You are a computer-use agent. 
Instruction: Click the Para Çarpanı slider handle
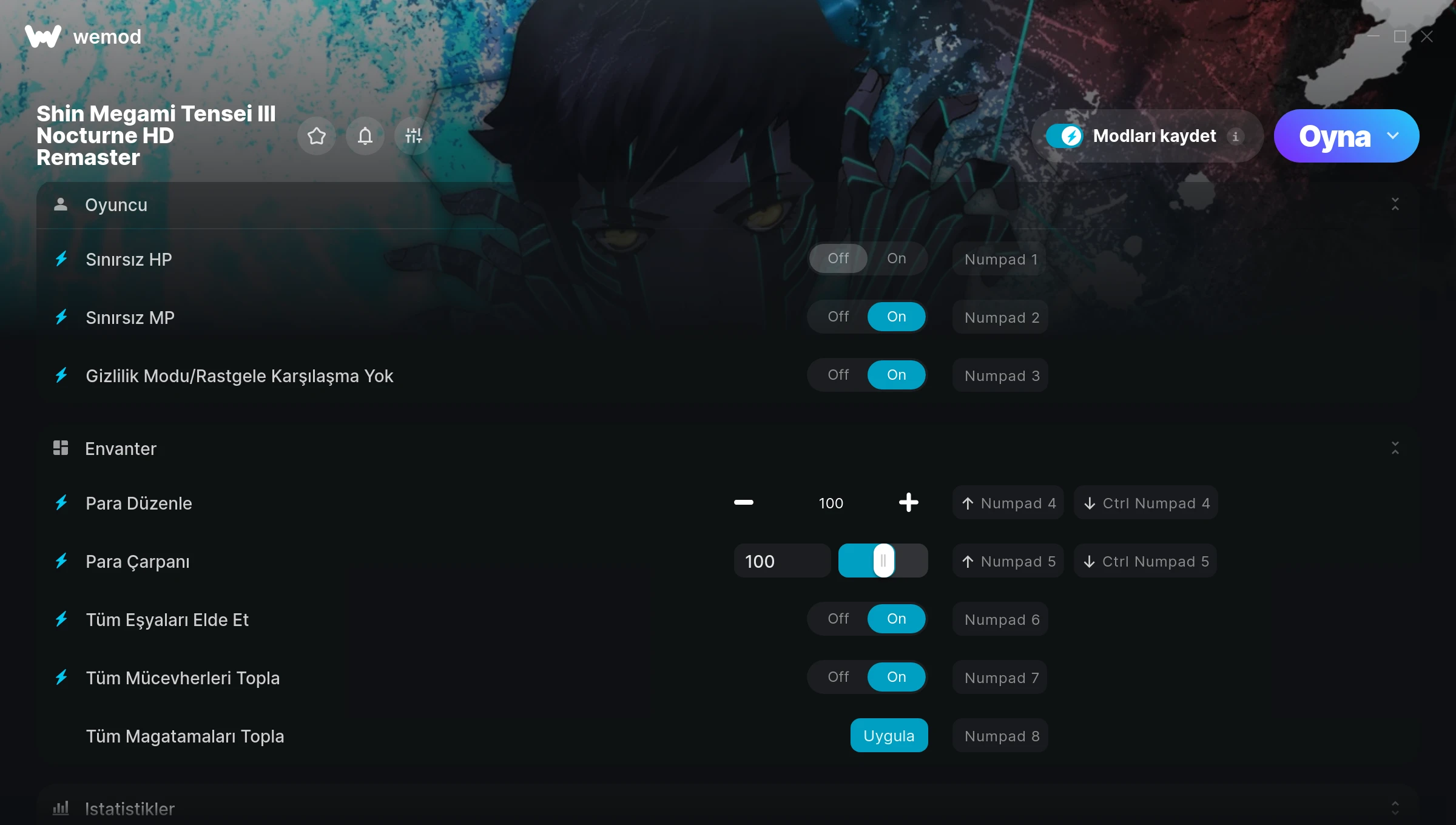(x=883, y=561)
